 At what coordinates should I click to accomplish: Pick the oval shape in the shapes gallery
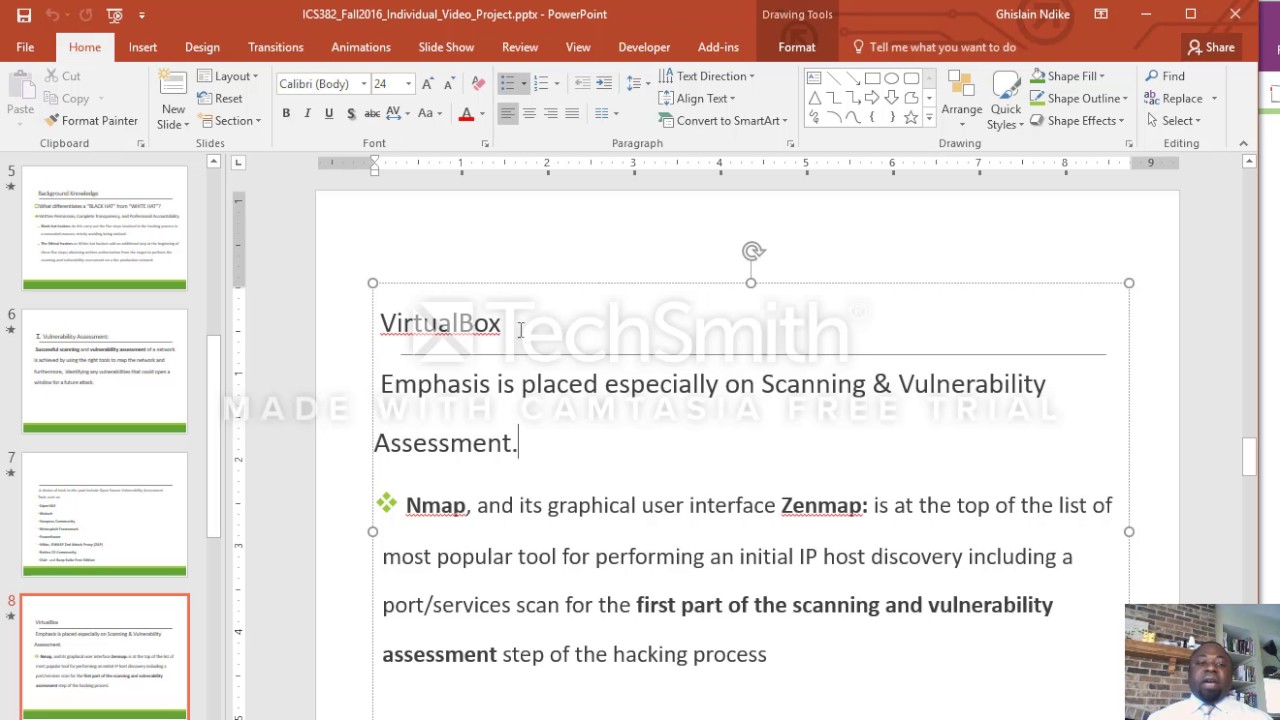pos(892,78)
